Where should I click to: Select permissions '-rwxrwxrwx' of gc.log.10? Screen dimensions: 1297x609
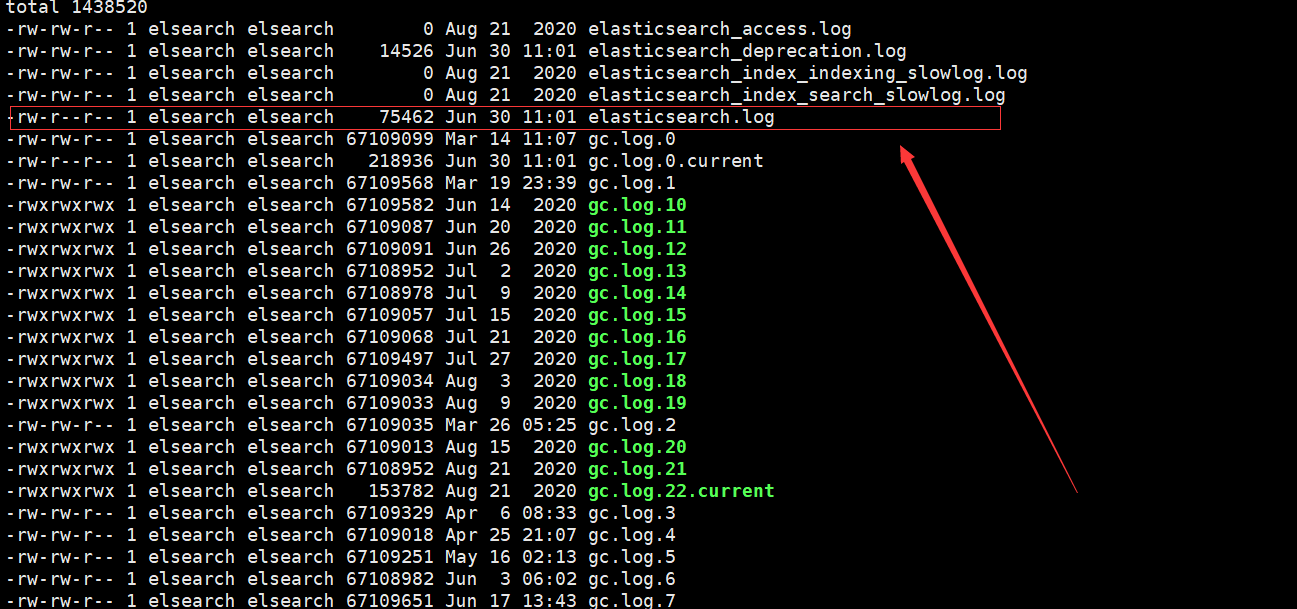pyautogui.click(x=60, y=205)
